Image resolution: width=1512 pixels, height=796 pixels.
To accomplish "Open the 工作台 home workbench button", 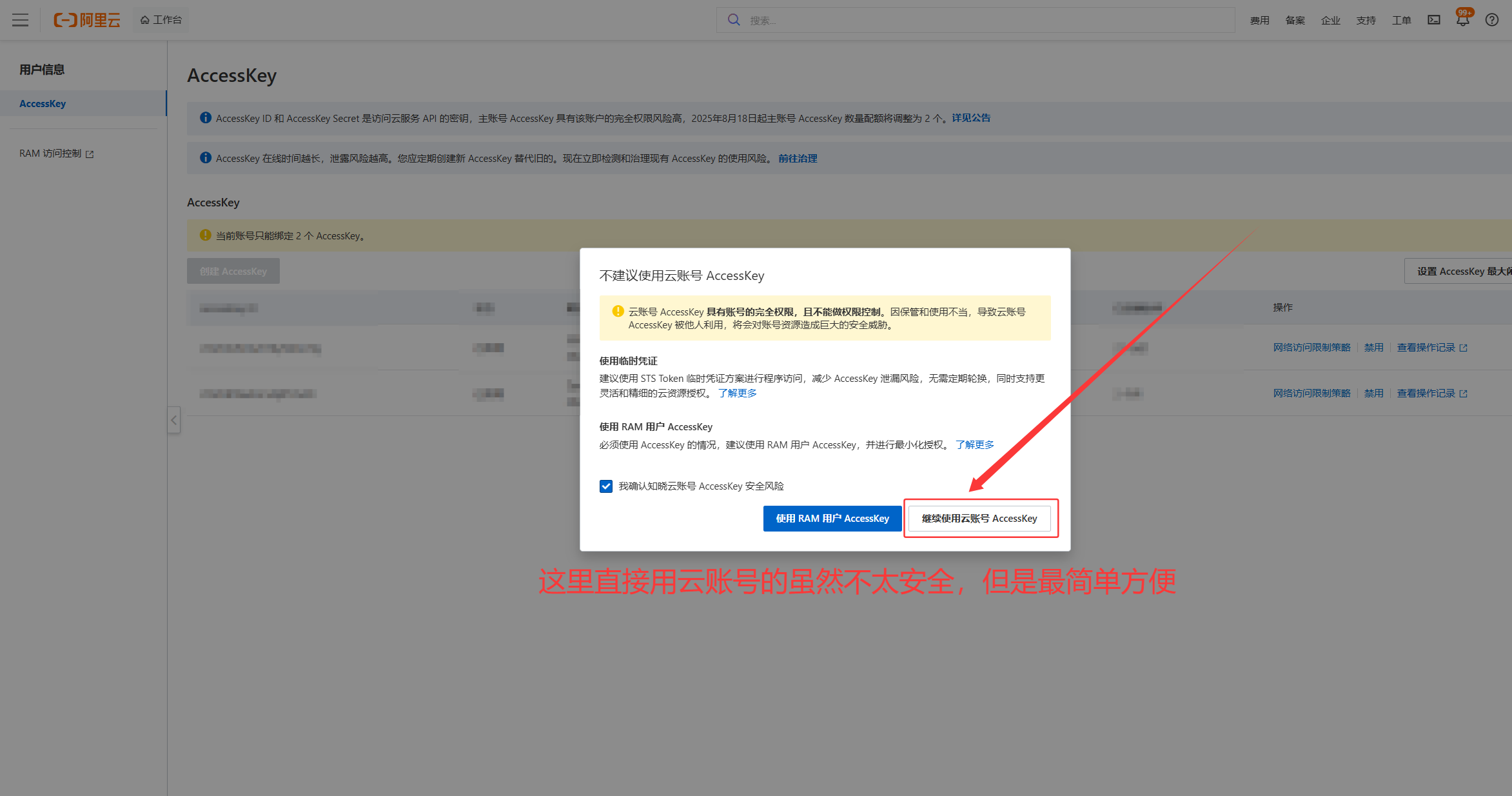I will (x=161, y=20).
